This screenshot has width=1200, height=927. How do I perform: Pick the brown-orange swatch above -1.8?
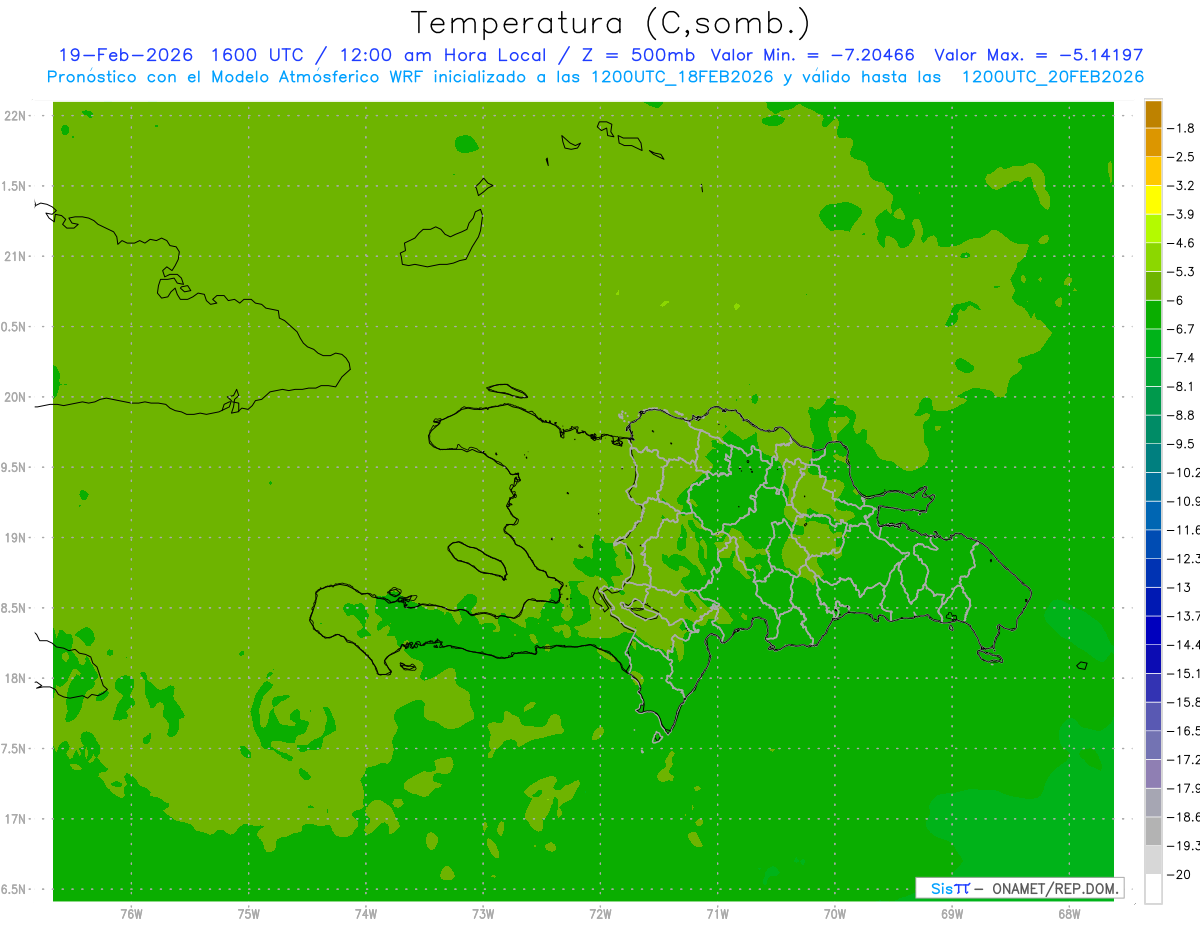coord(1153,114)
